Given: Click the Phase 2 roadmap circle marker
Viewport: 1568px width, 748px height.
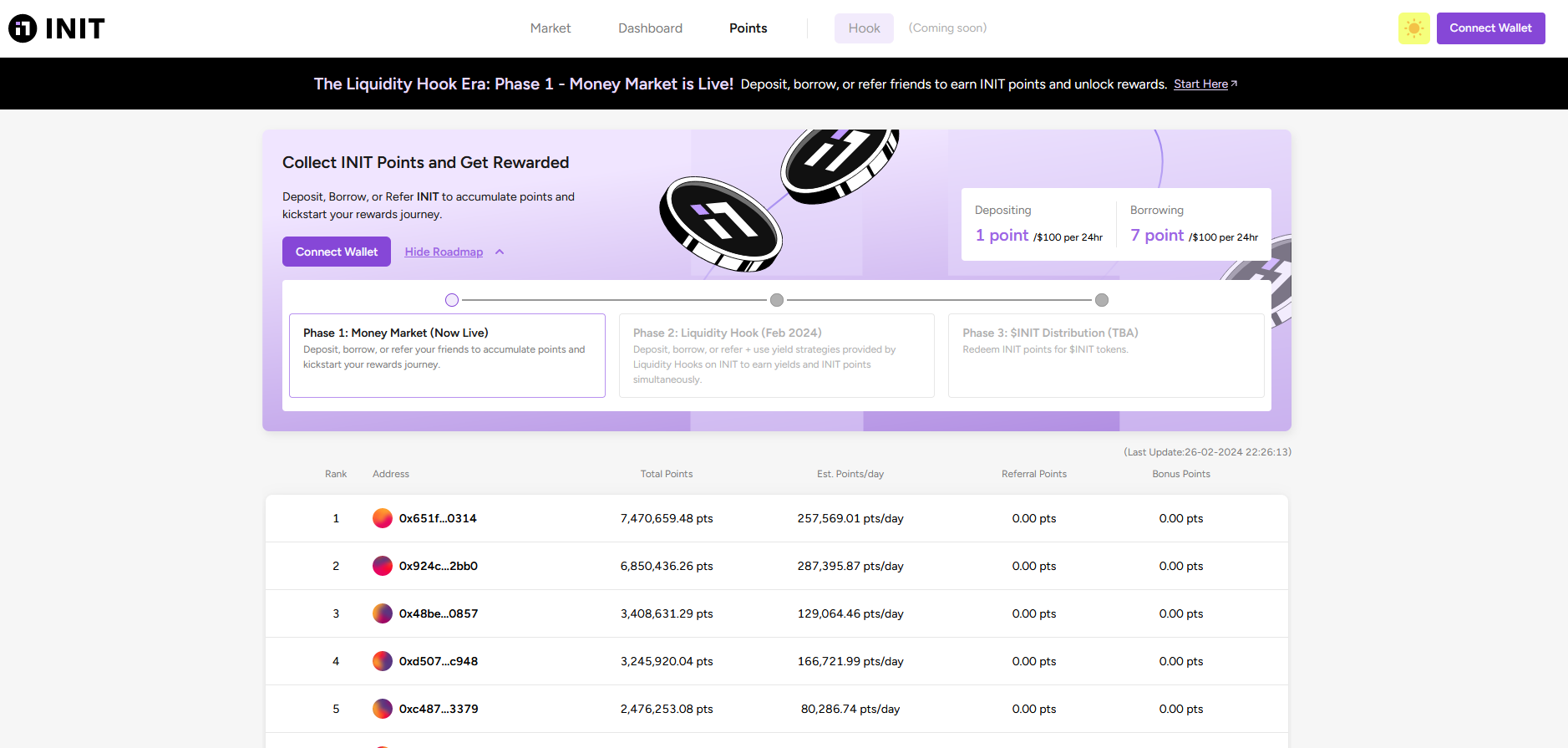Looking at the screenshot, I should point(777,300).
